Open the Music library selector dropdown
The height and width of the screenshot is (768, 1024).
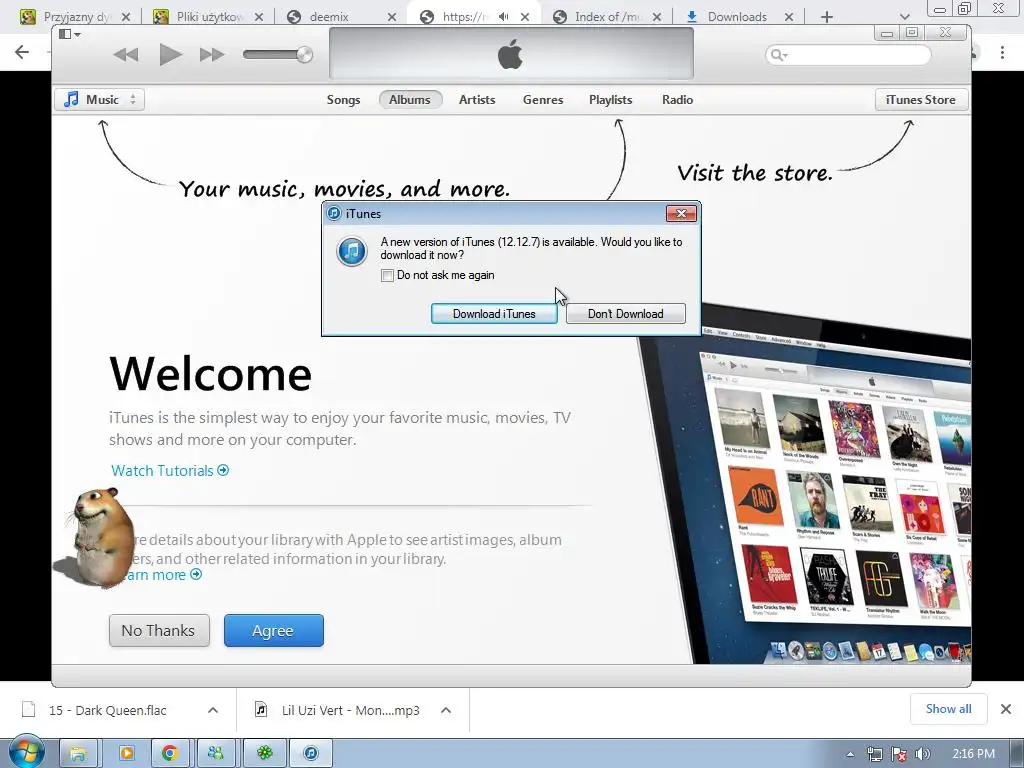tap(100, 100)
